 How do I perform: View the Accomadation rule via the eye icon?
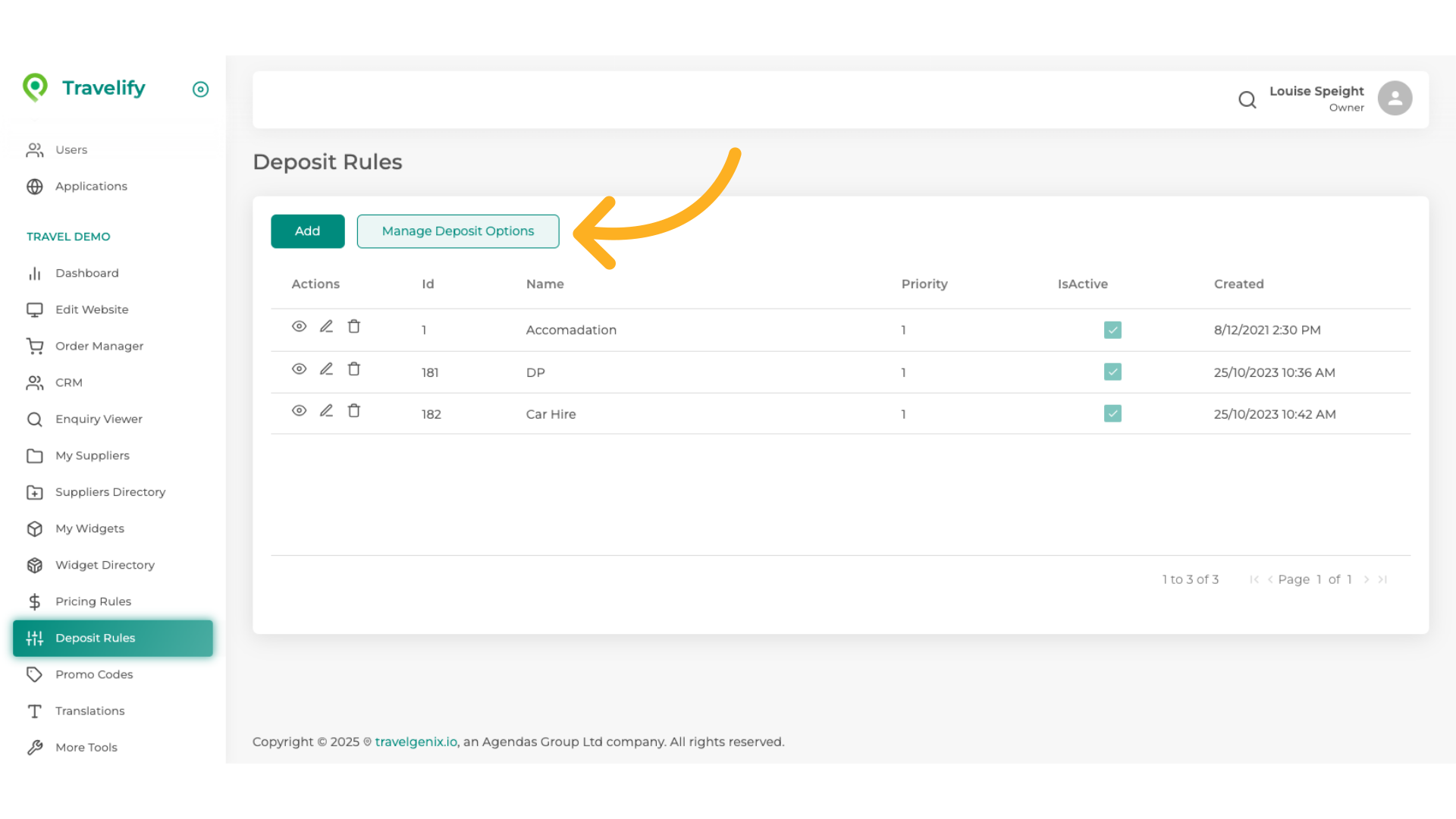[299, 326]
